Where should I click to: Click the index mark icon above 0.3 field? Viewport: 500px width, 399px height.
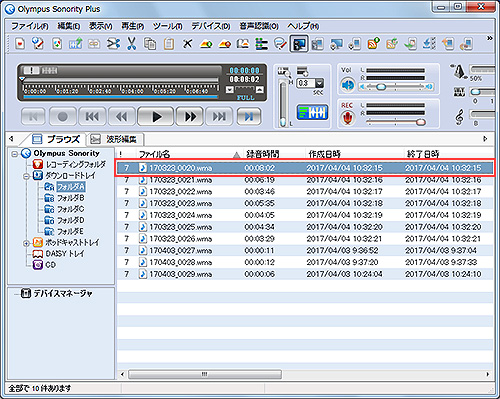tap(302, 71)
